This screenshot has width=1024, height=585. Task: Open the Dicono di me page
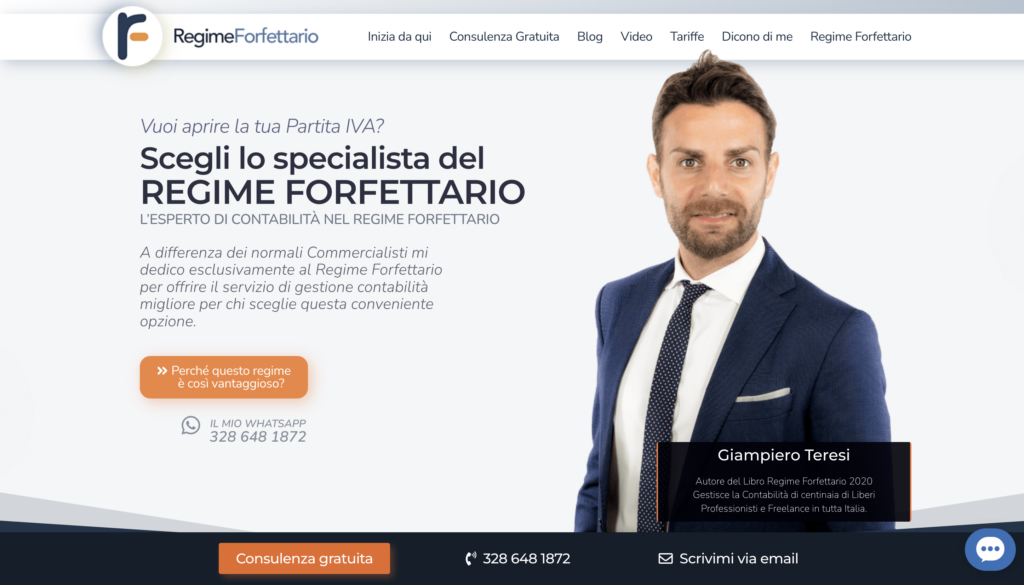tap(757, 37)
